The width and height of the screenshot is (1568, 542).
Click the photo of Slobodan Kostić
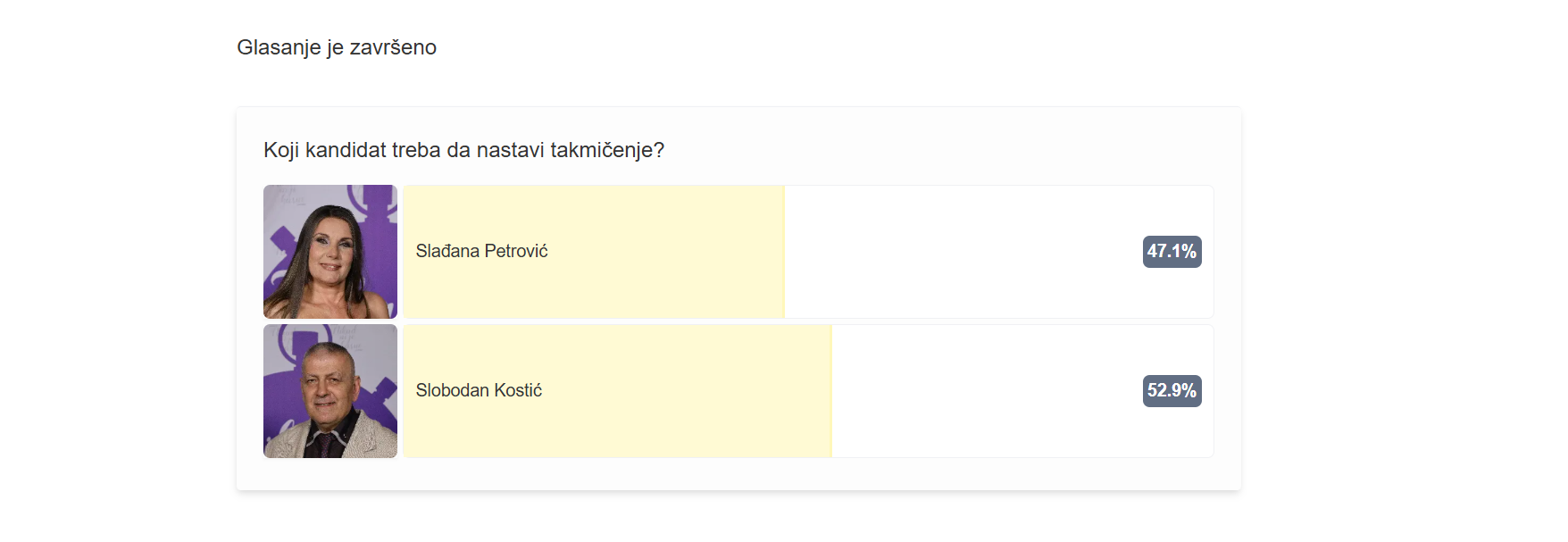[x=330, y=391]
